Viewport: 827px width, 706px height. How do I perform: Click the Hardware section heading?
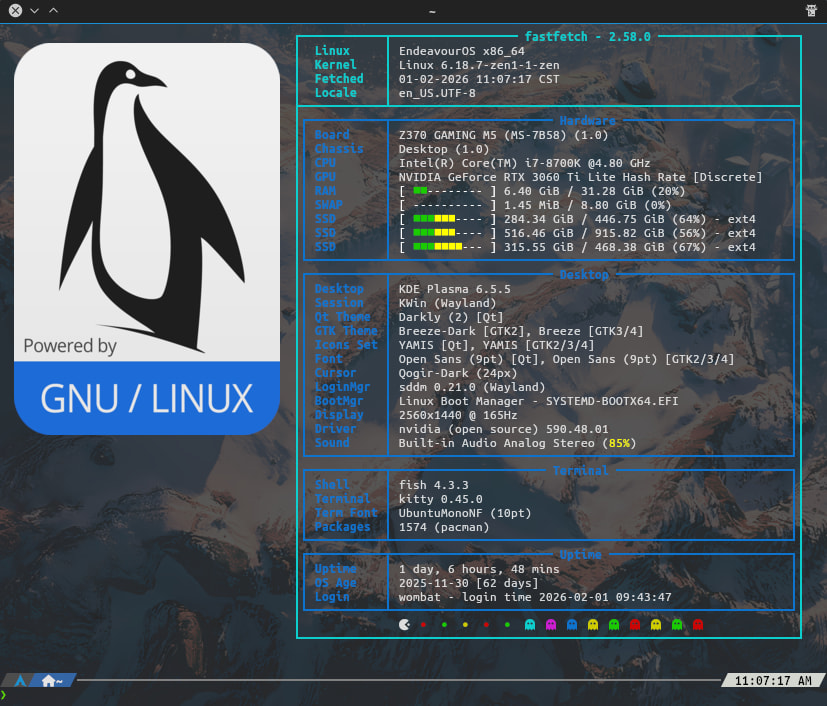(587, 121)
